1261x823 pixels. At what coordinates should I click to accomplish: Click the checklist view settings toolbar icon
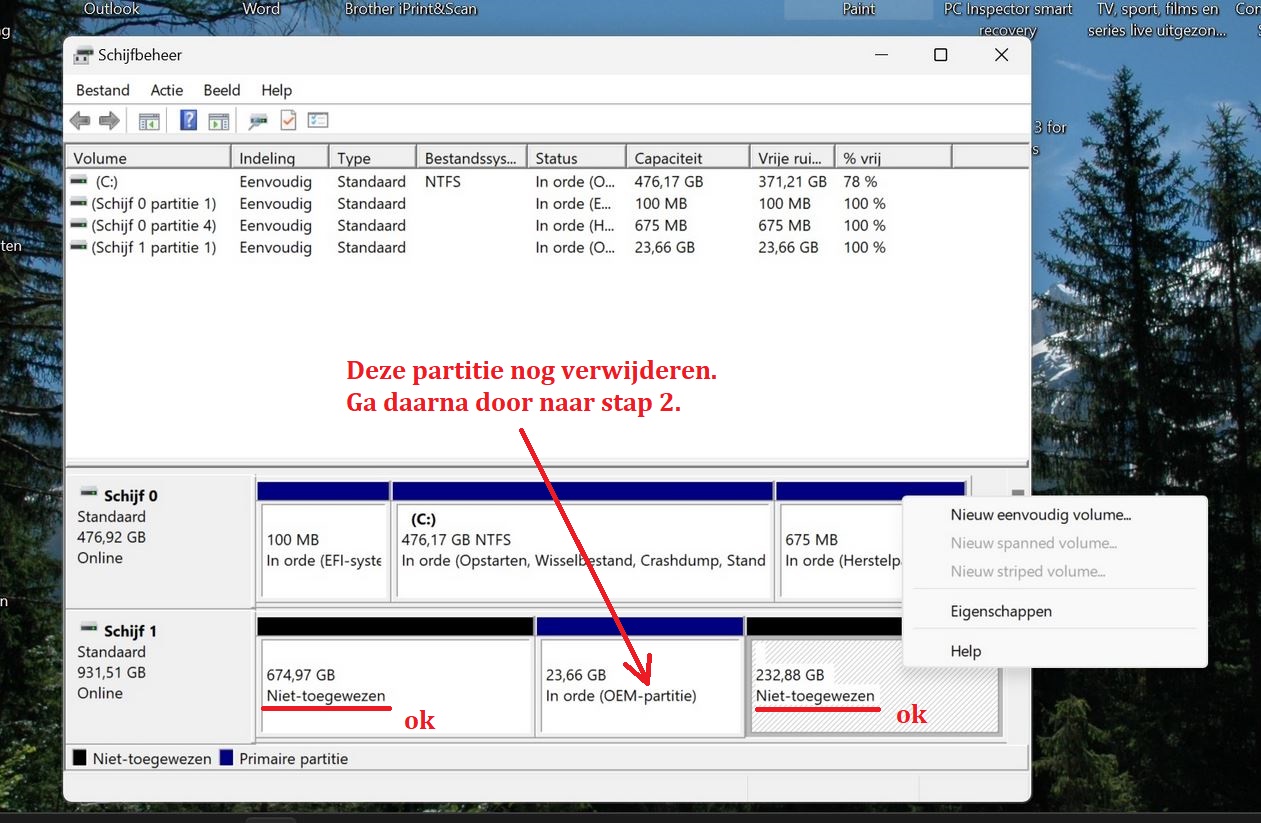pos(318,121)
